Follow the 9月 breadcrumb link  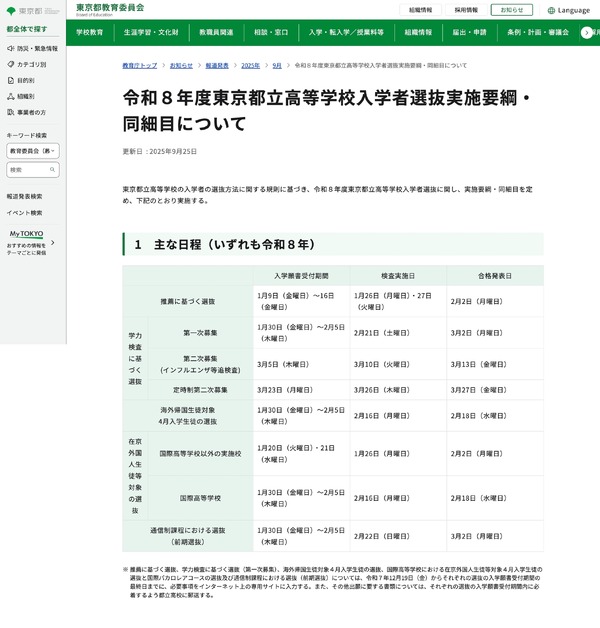[x=277, y=66]
